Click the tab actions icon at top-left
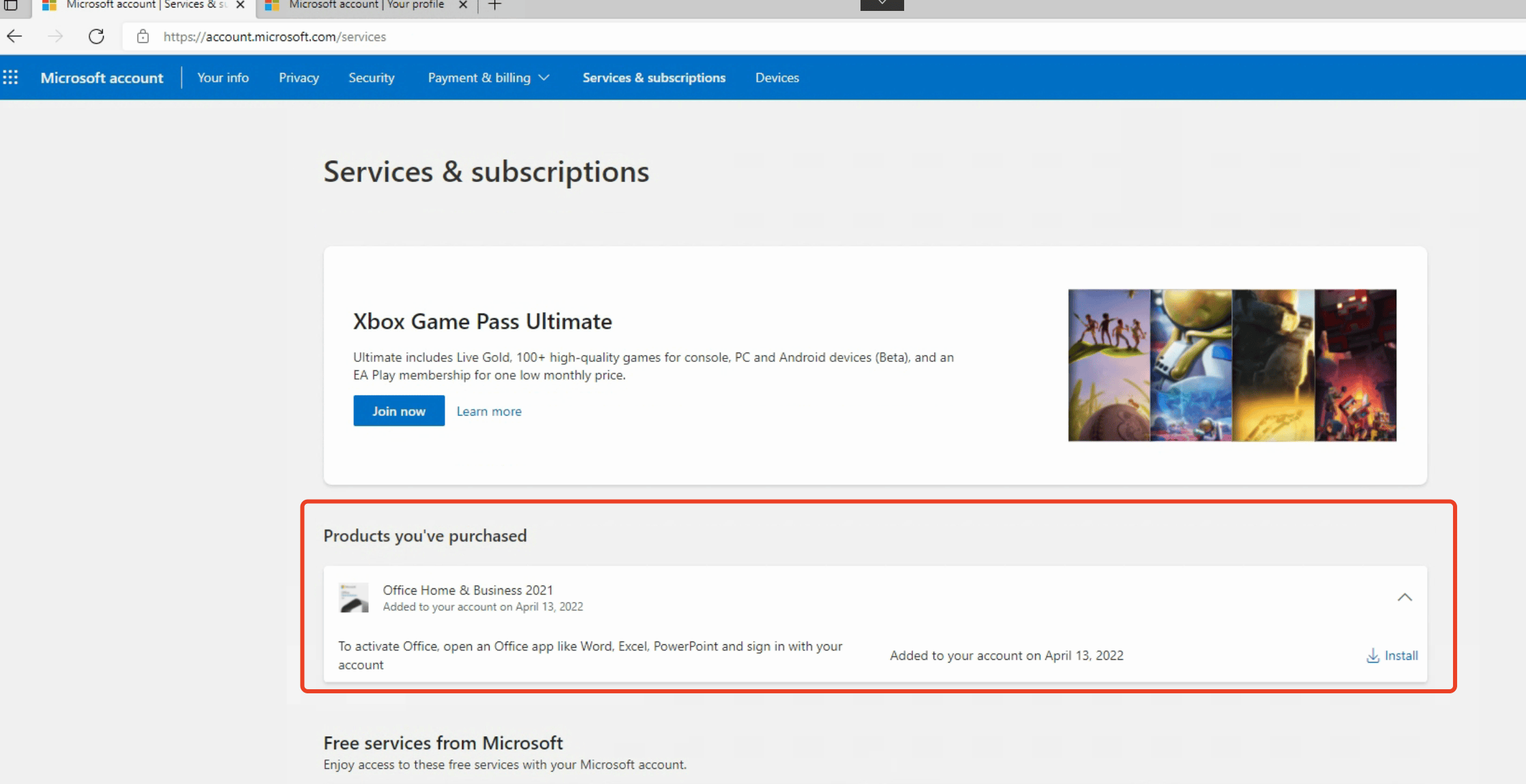Screen dimensions: 1526x784 11,5
